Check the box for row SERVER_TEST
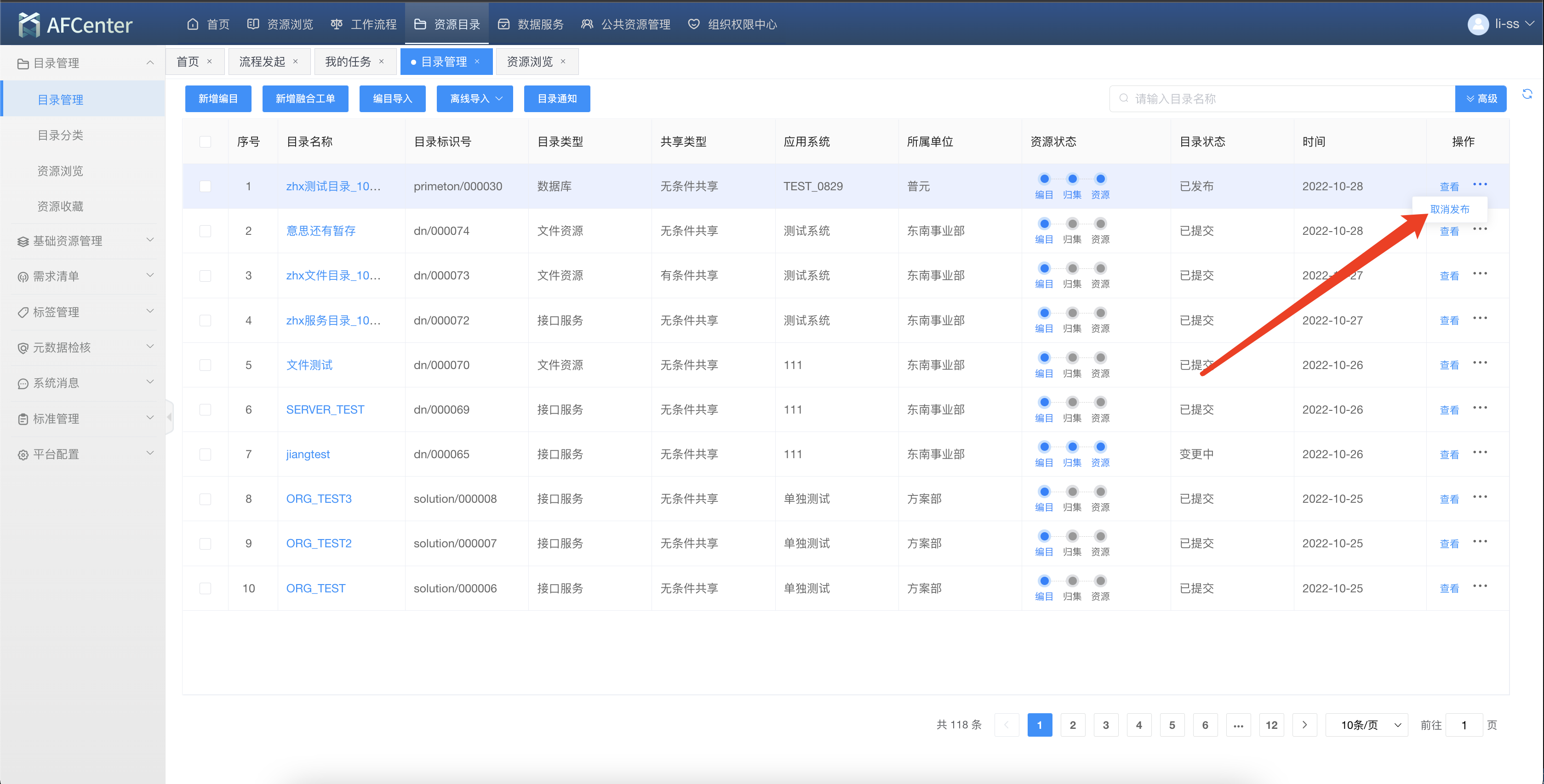This screenshot has width=1544, height=784. tap(205, 409)
